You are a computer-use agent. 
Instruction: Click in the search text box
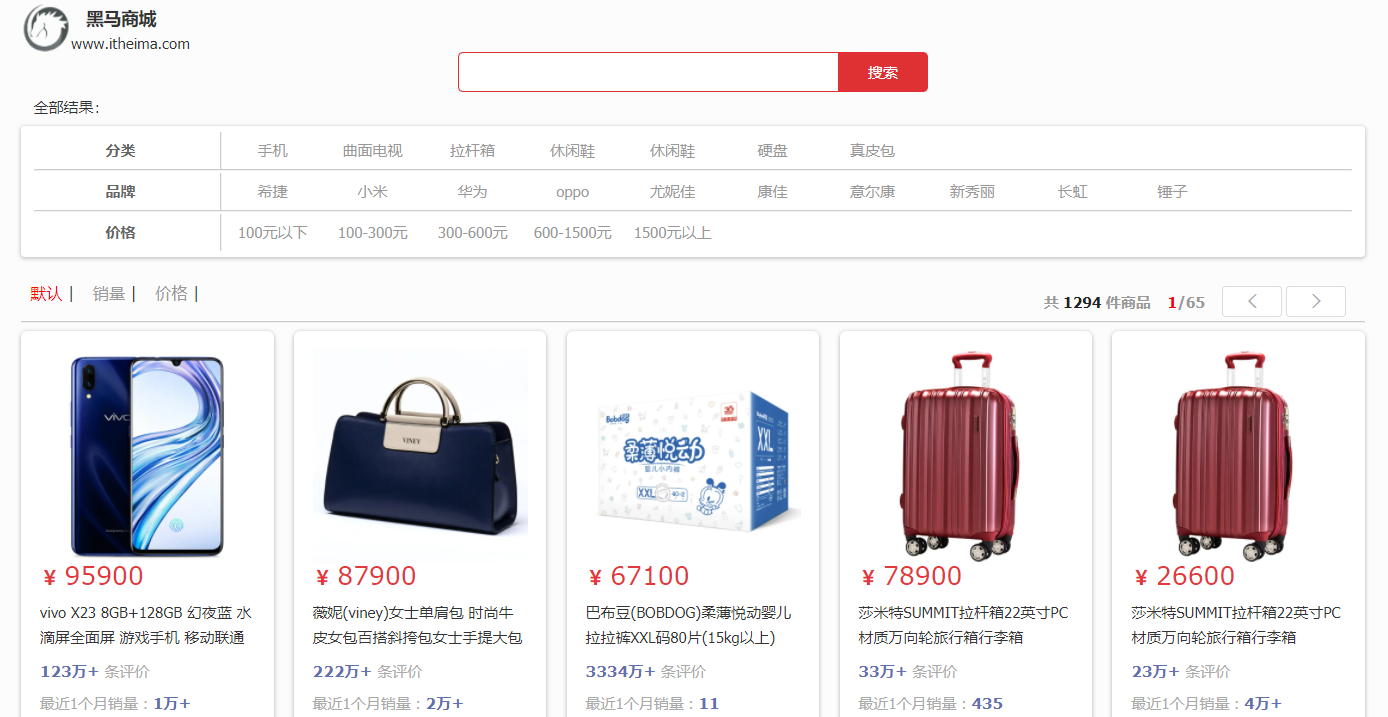point(648,72)
